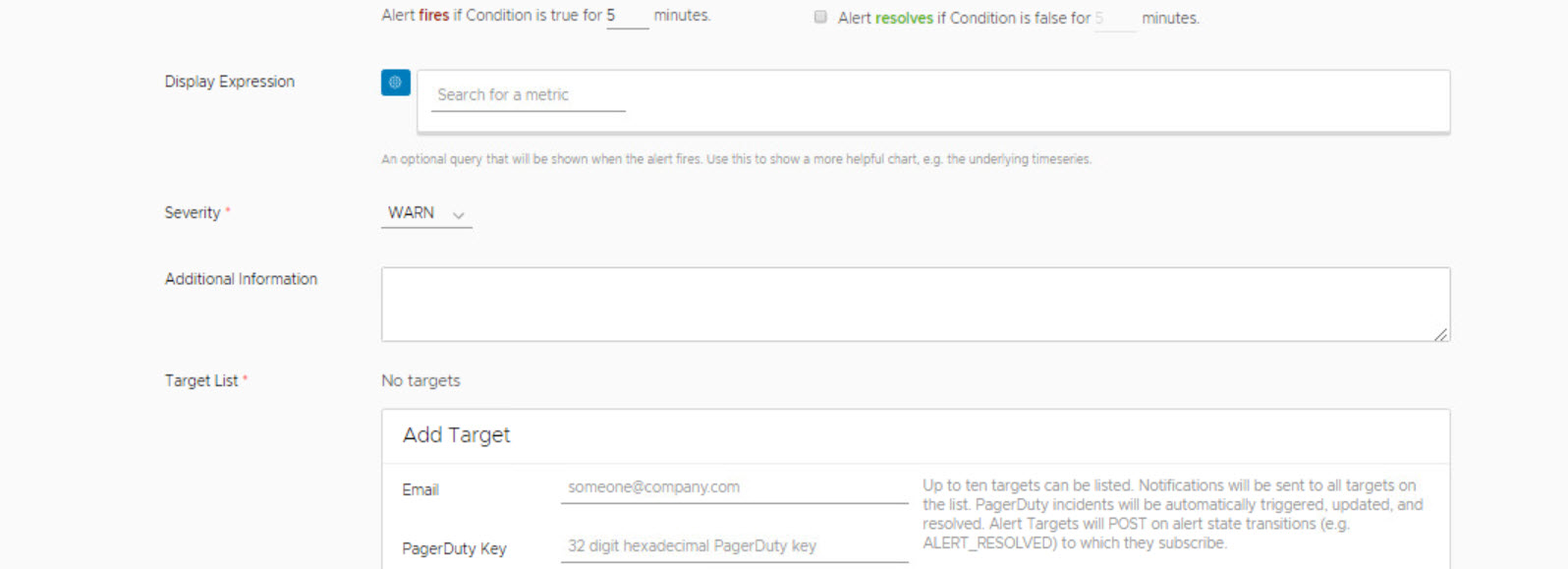Click the Severity dropdown chevron arrow

point(458,214)
